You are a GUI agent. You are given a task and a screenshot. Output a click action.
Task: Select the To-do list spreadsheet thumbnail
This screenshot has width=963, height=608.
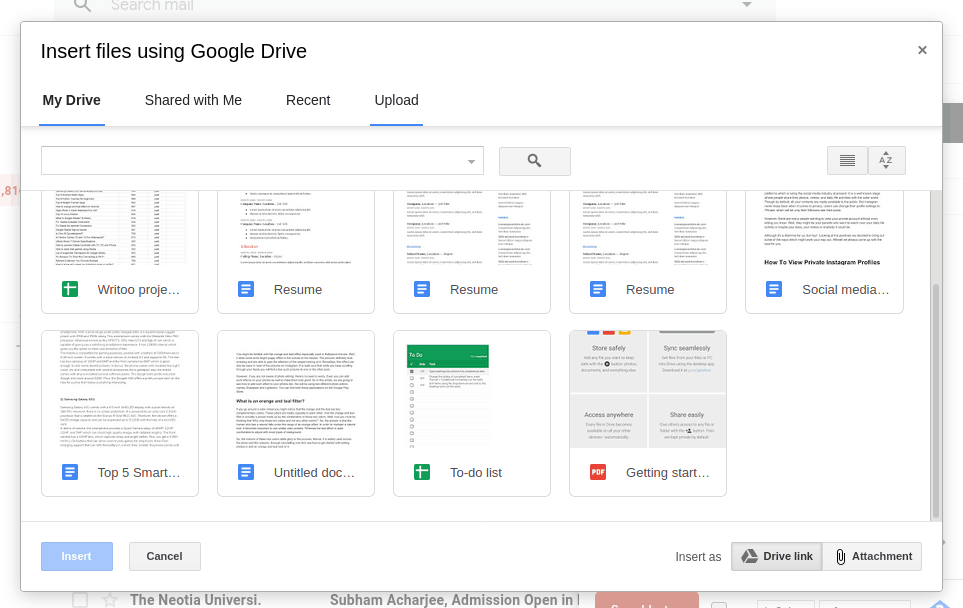click(472, 390)
